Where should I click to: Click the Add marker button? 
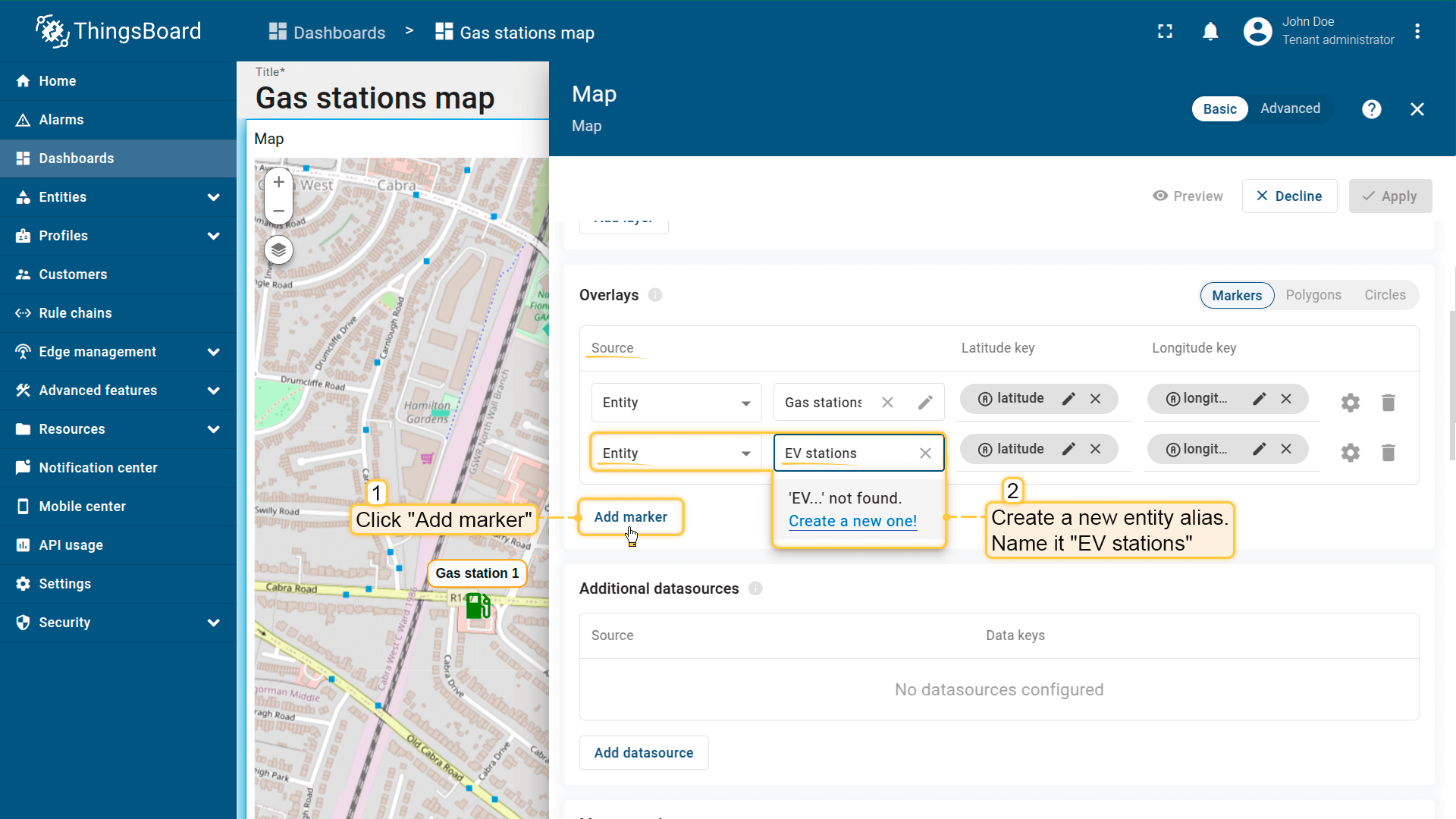point(630,517)
